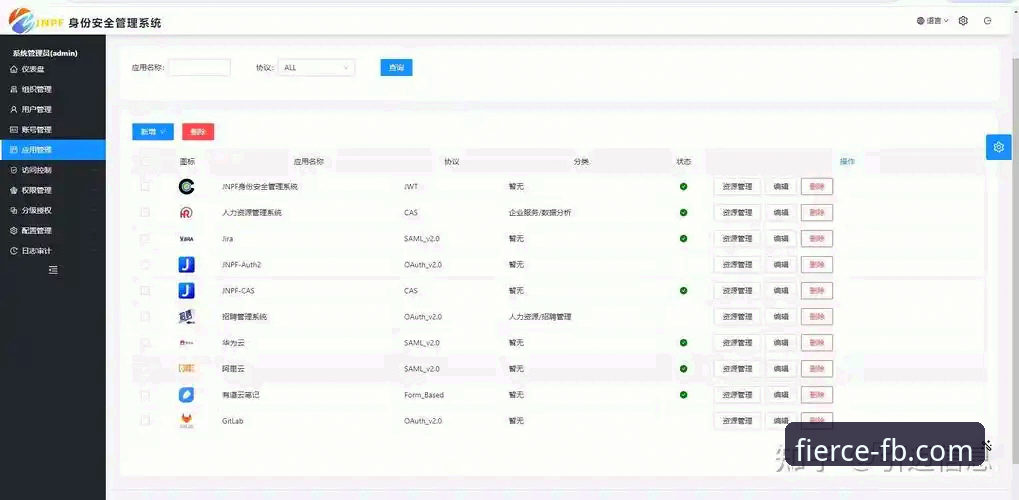The image size is (1019, 500).
Task: Focus the 应用名称 search input field
Action: [x=199, y=68]
